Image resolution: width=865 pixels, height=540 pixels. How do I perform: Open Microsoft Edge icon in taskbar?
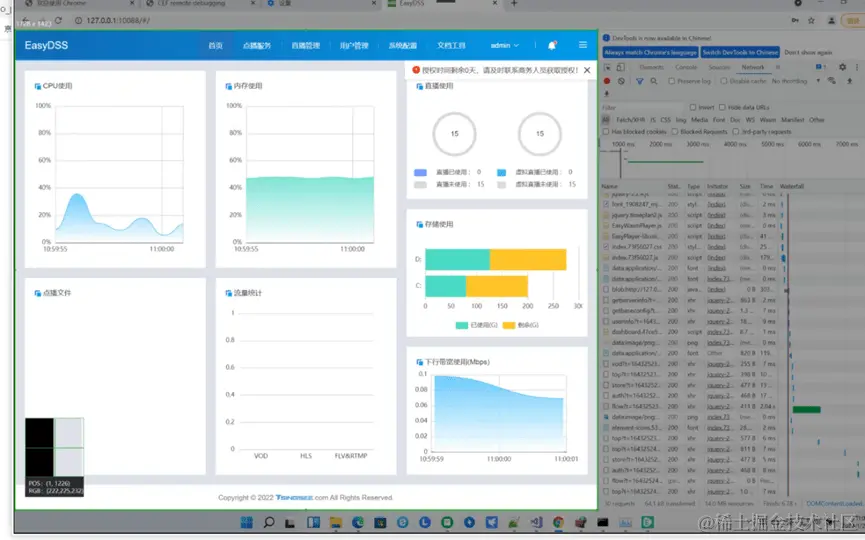pos(358,522)
